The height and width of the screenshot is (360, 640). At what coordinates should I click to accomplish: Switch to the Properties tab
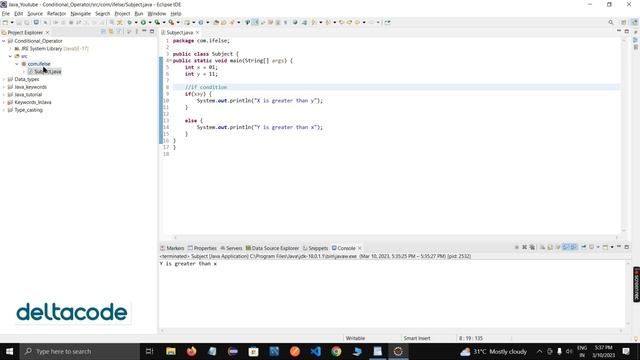click(202, 248)
